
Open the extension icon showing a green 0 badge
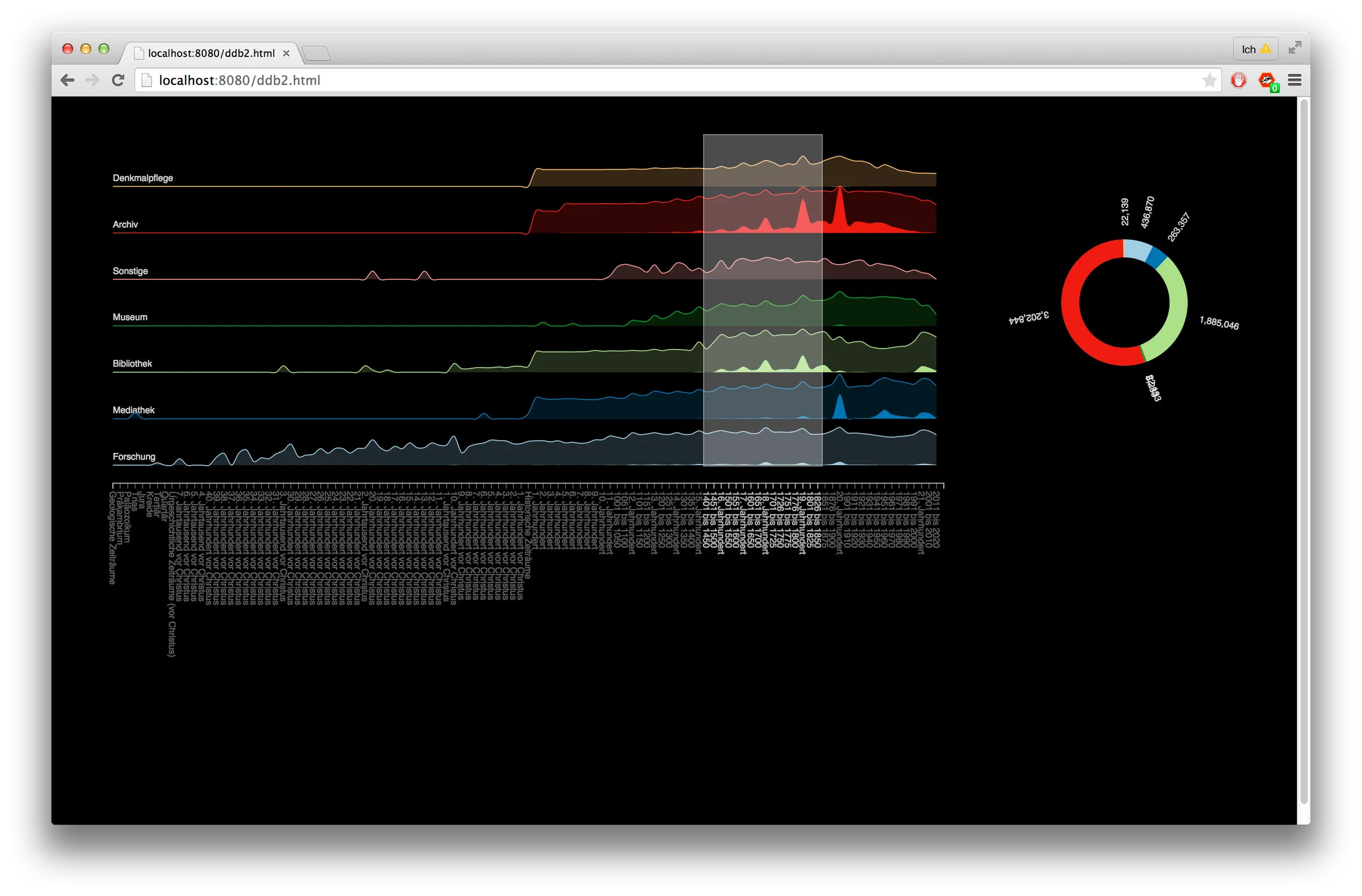[1267, 81]
